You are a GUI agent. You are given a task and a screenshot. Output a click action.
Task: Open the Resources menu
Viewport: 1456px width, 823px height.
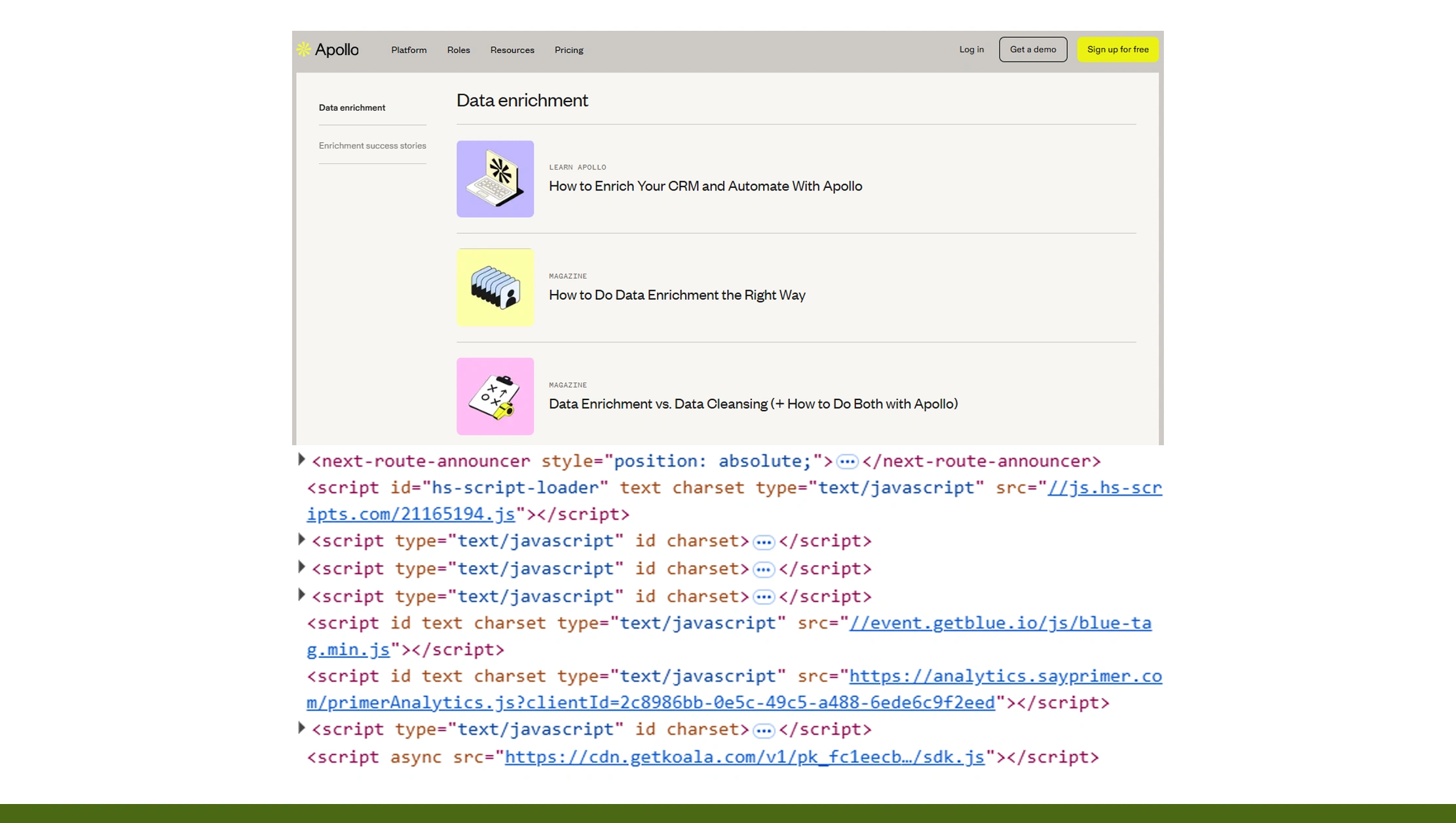click(512, 50)
